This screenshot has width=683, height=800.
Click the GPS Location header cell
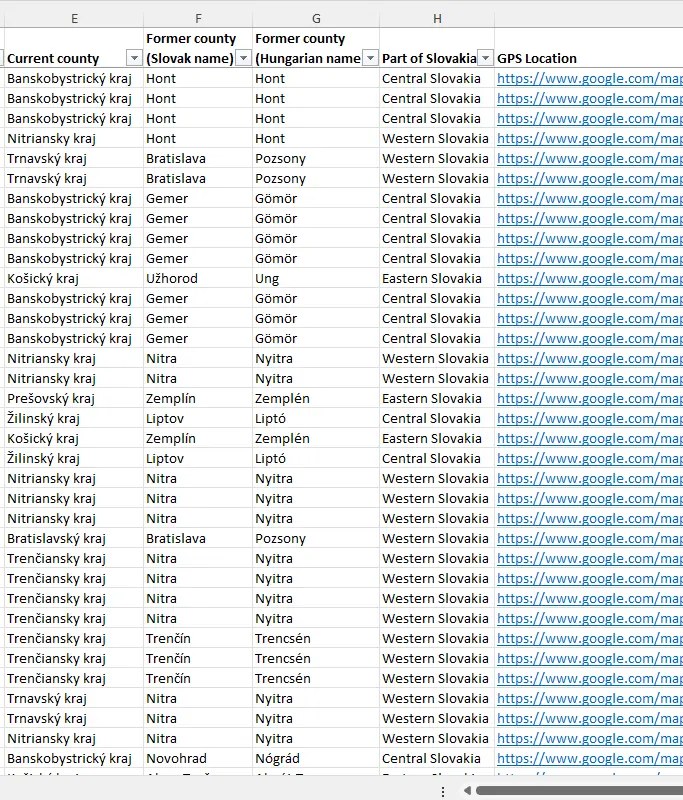pos(588,59)
